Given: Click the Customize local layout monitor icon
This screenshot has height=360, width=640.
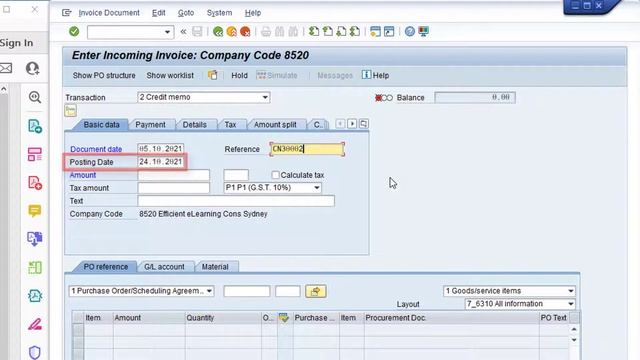Looking at the screenshot, I should [x=423, y=31].
